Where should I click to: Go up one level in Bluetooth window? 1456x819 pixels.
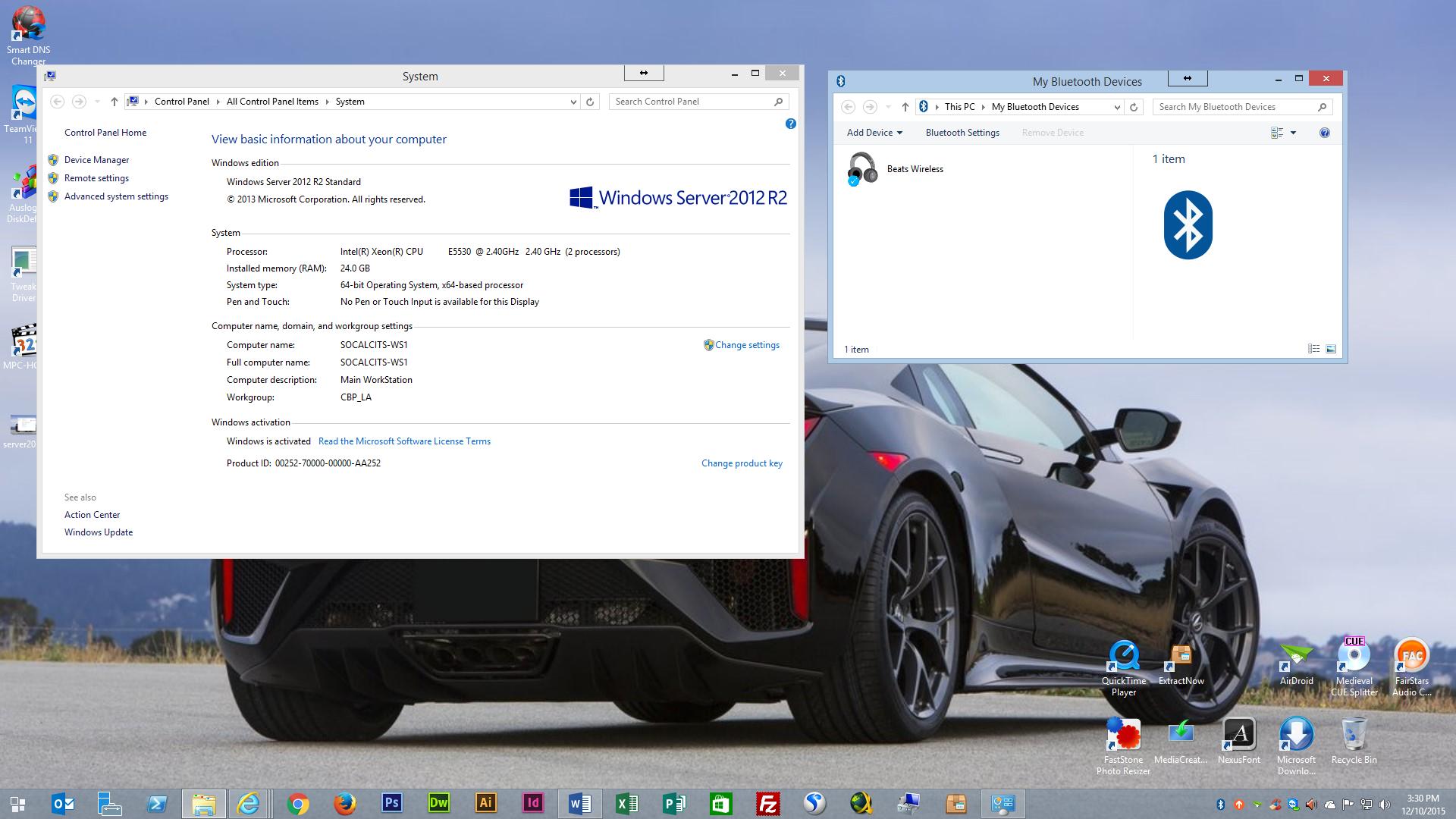[x=905, y=107]
